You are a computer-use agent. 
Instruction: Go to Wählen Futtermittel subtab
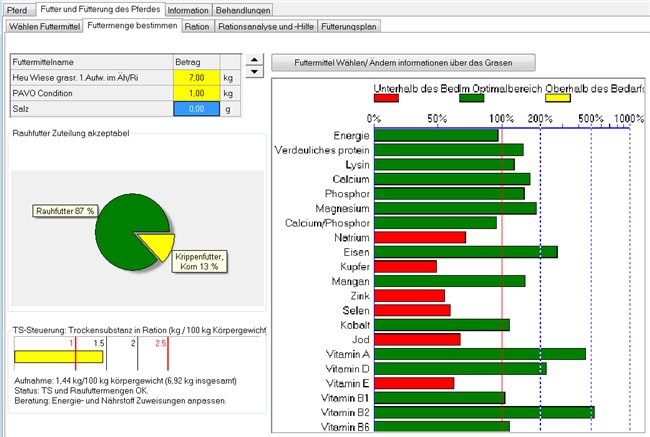pyautogui.click(x=44, y=26)
